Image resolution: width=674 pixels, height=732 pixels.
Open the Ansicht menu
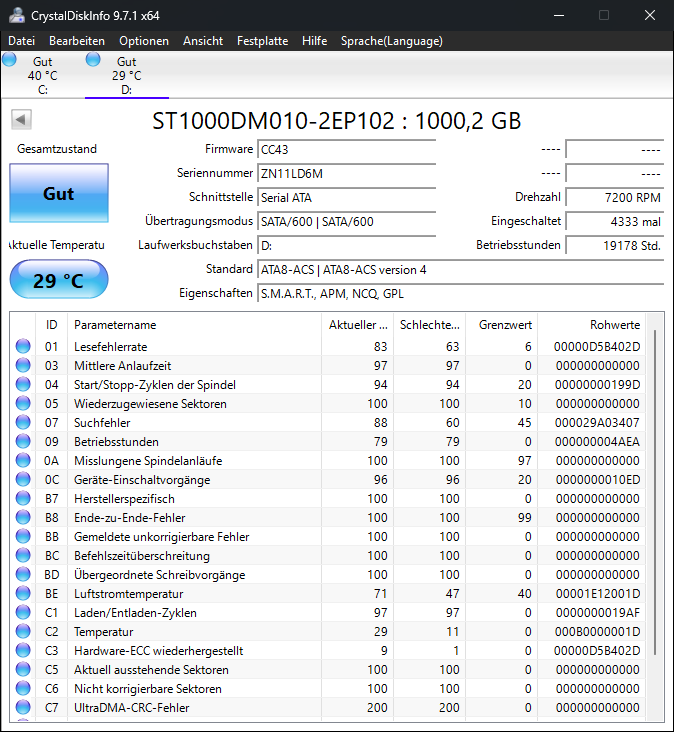tap(203, 41)
